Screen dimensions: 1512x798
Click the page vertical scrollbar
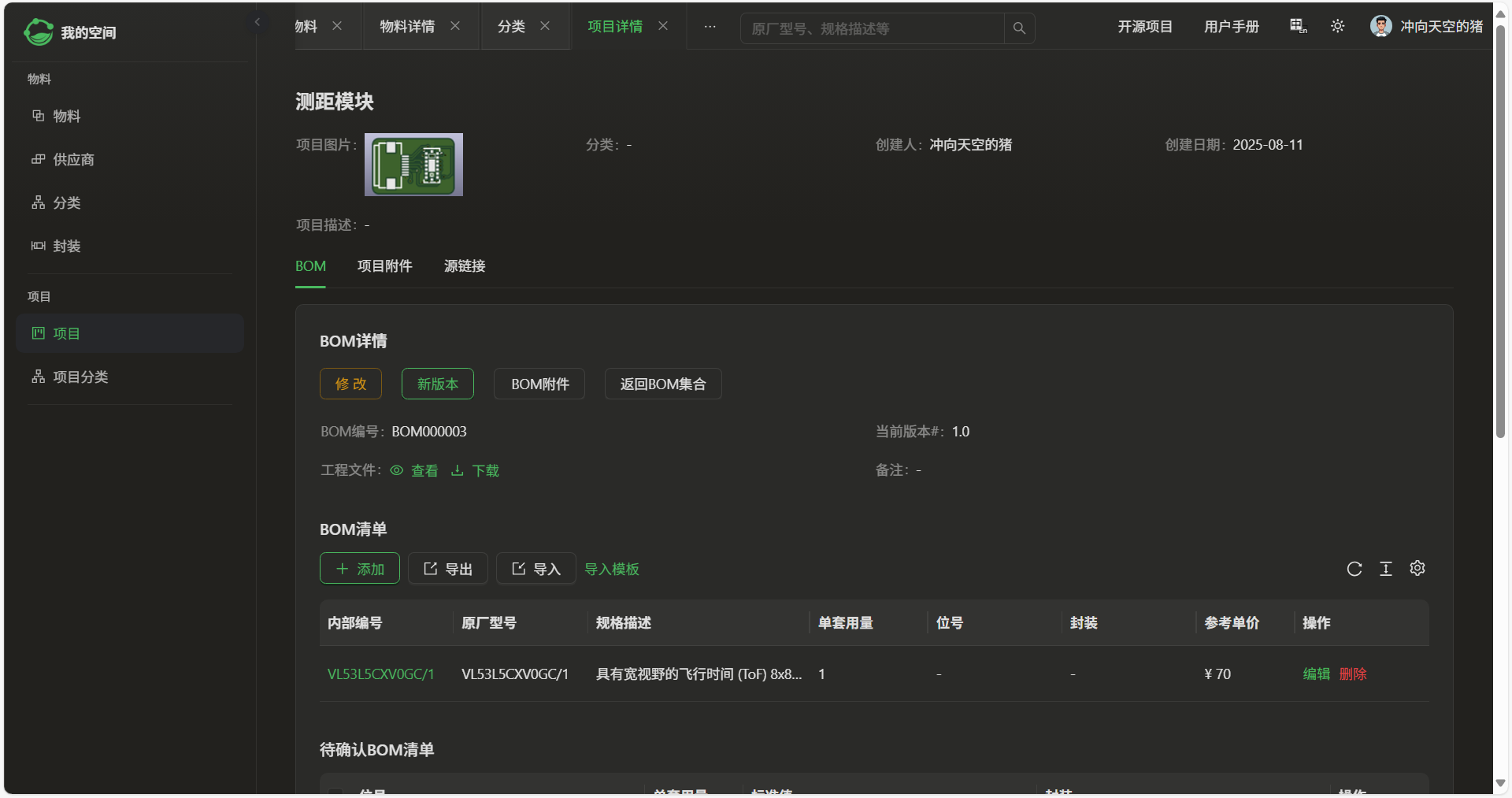pos(1500,236)
